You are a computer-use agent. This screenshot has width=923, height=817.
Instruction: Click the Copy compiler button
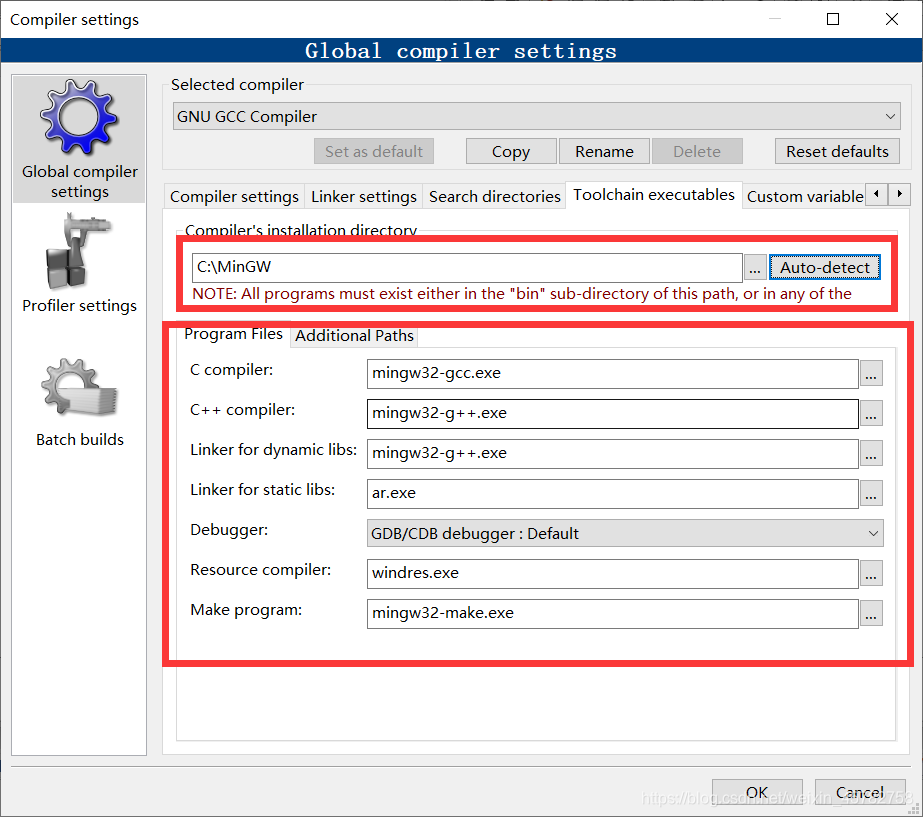click(x=511, y=151)
